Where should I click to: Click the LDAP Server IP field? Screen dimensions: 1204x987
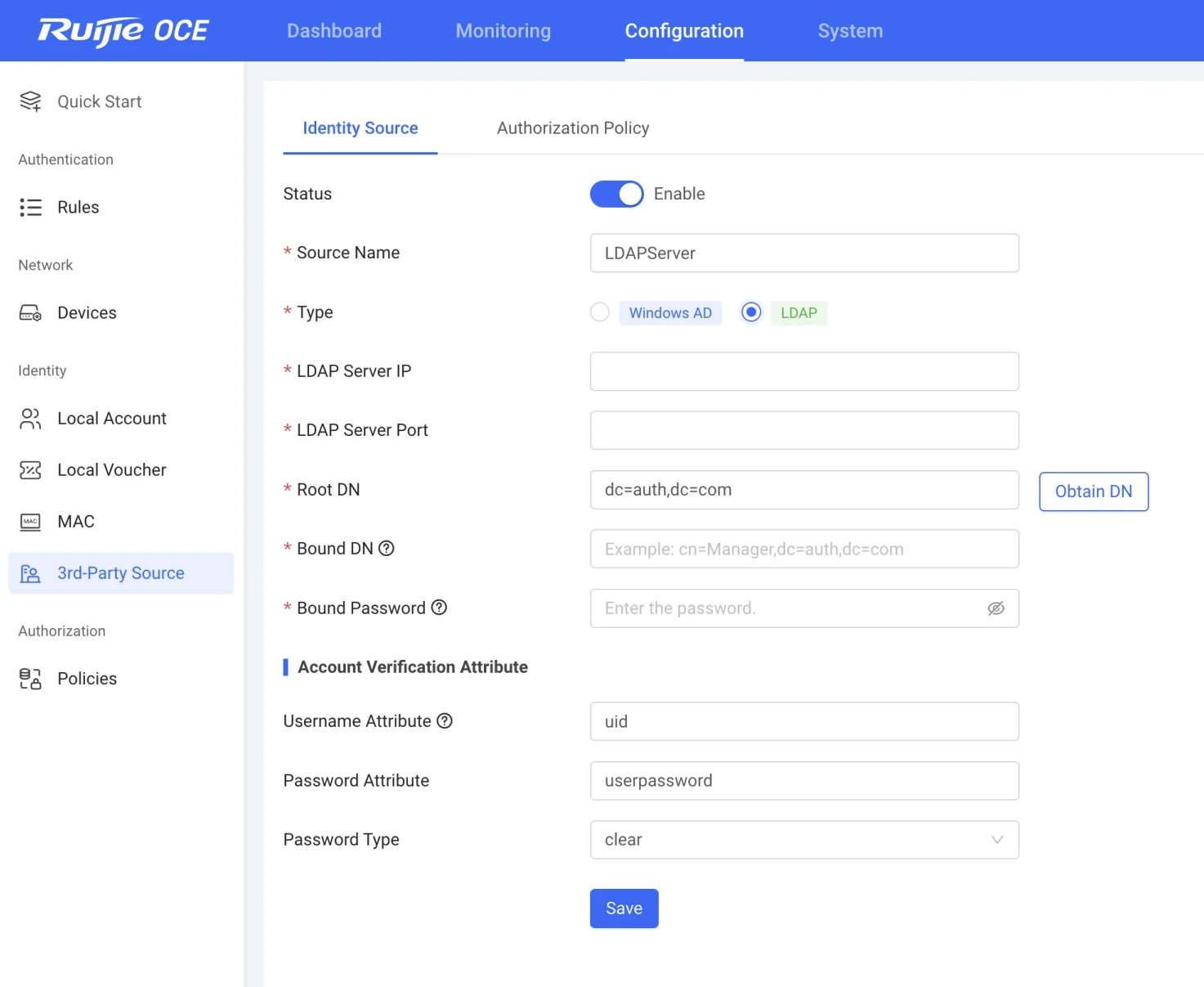(x=803, y=371)
